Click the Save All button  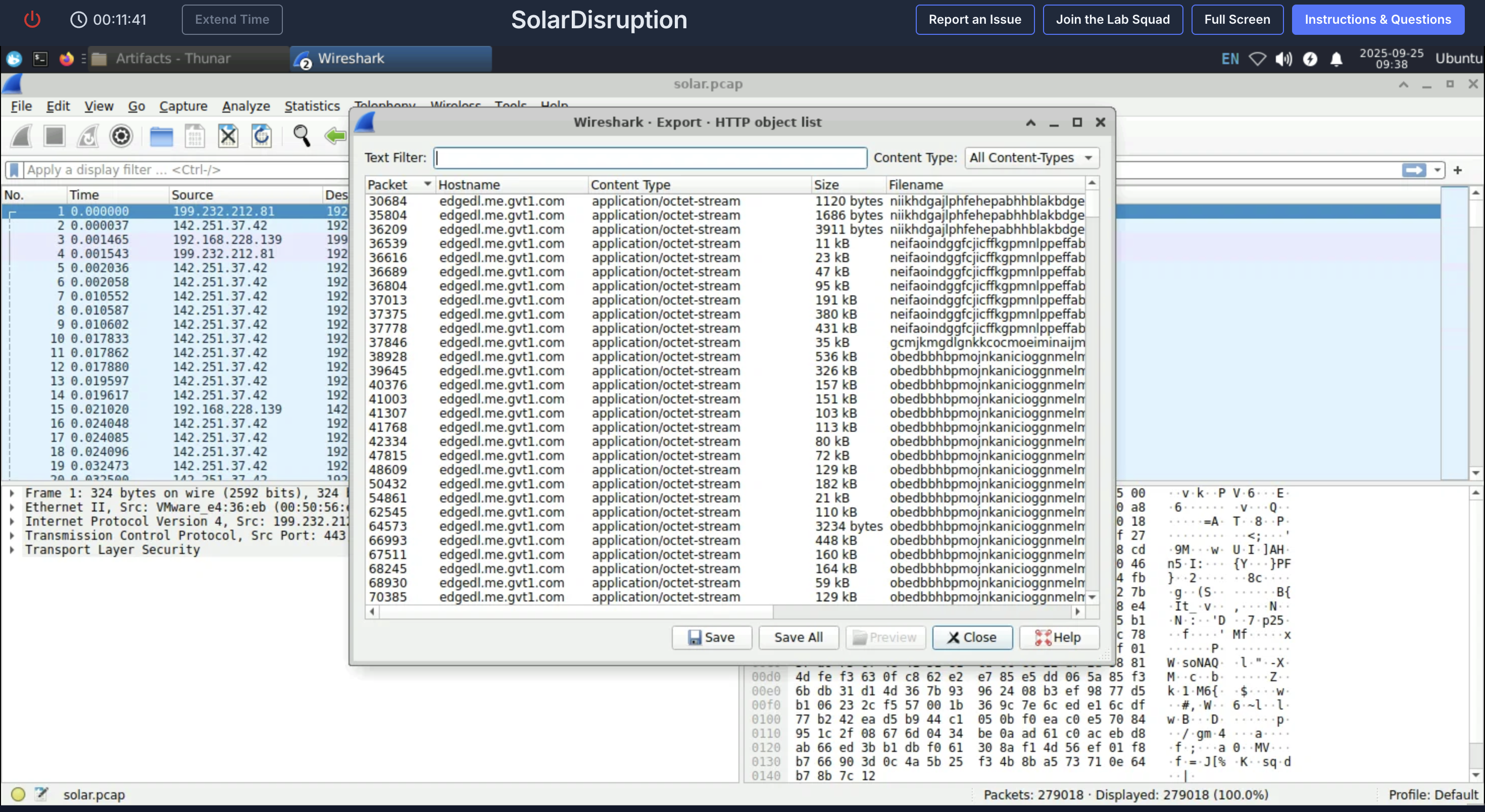pos(798,637)
